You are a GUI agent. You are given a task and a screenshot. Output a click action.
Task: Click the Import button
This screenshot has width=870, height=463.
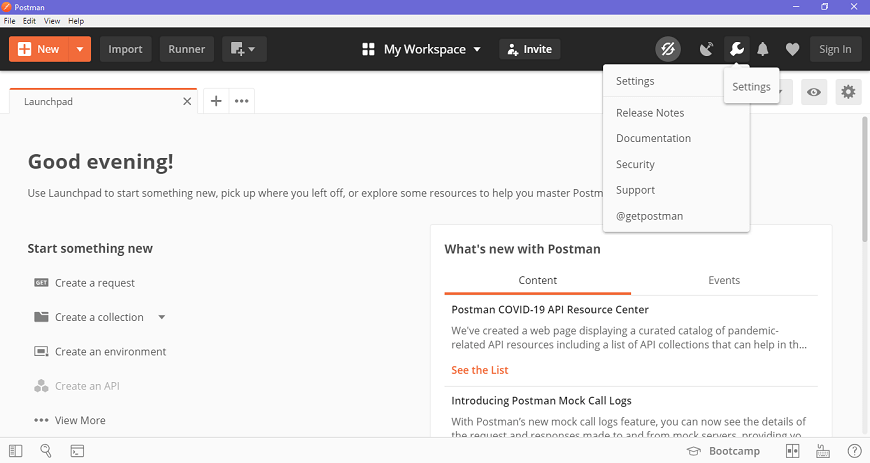(x=125, y=49)
